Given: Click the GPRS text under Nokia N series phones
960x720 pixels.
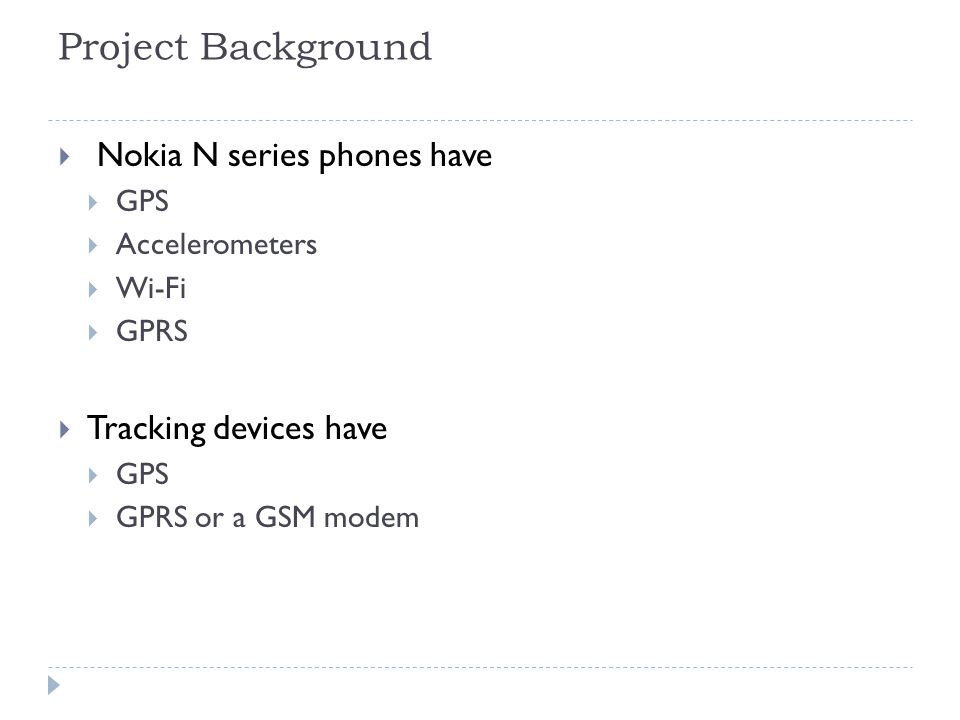Looking at the screenshot, I should pyautogui.click(x=152, y=331).
